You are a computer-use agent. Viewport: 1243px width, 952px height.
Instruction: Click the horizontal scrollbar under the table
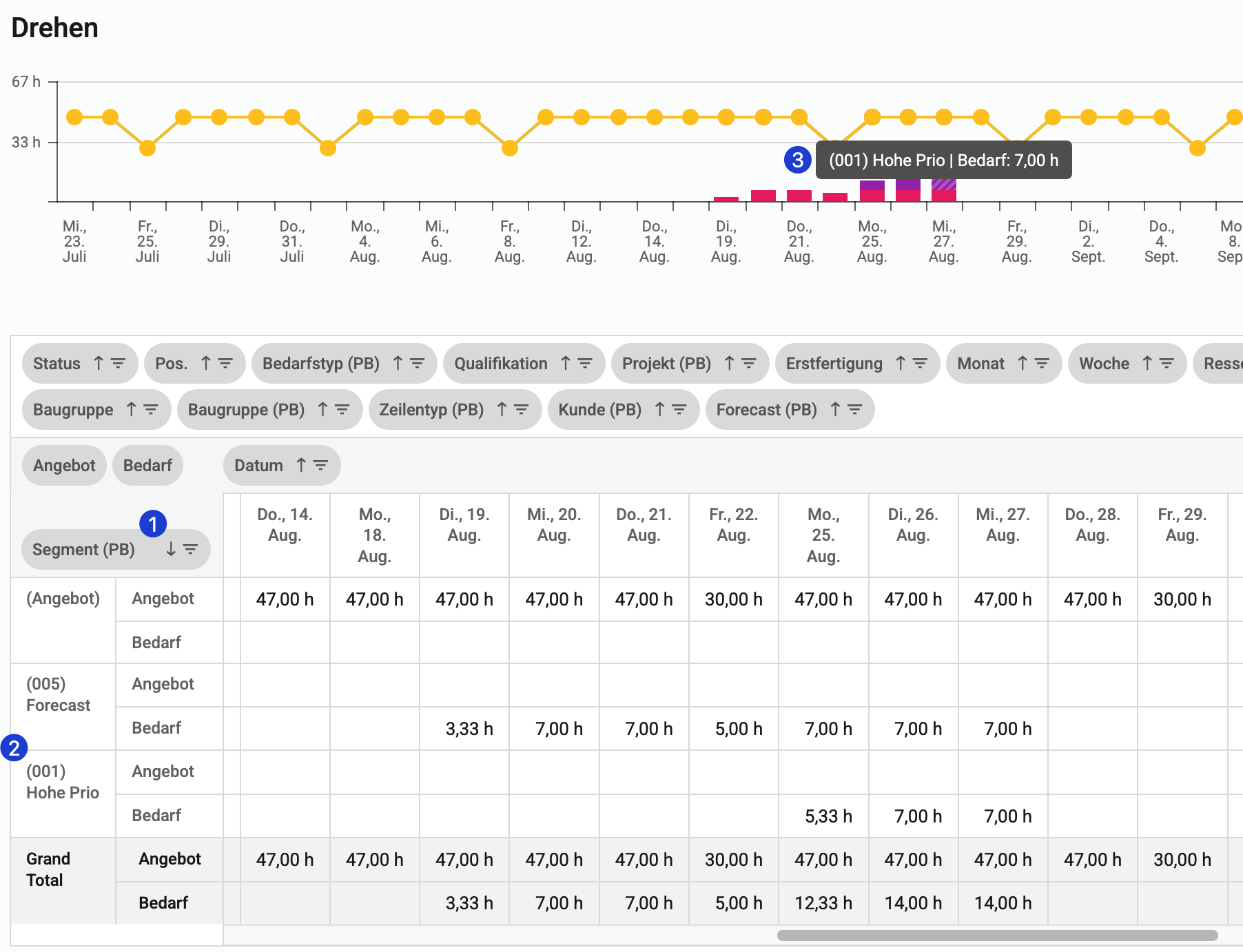tap(997, 935)
